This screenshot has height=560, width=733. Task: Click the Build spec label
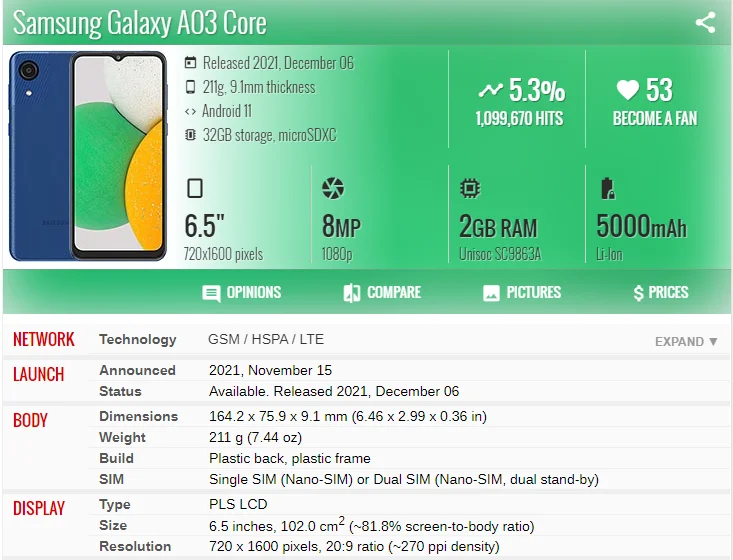(116, 458)
